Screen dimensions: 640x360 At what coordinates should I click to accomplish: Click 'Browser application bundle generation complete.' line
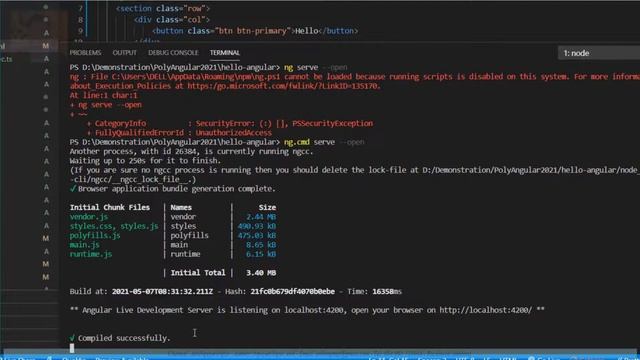tap(176, 189)
